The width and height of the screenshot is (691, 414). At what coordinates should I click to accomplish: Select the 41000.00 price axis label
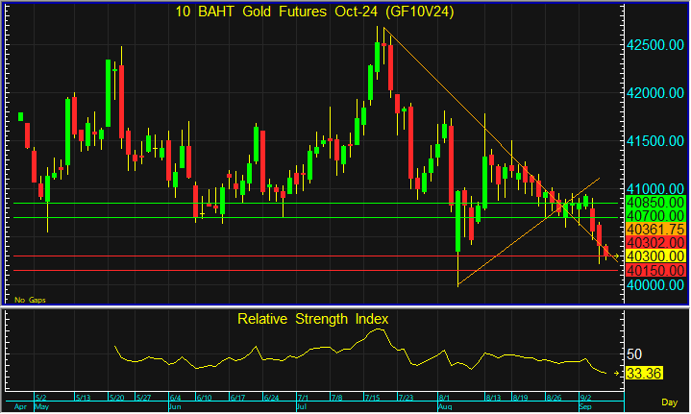coord(655,189)
